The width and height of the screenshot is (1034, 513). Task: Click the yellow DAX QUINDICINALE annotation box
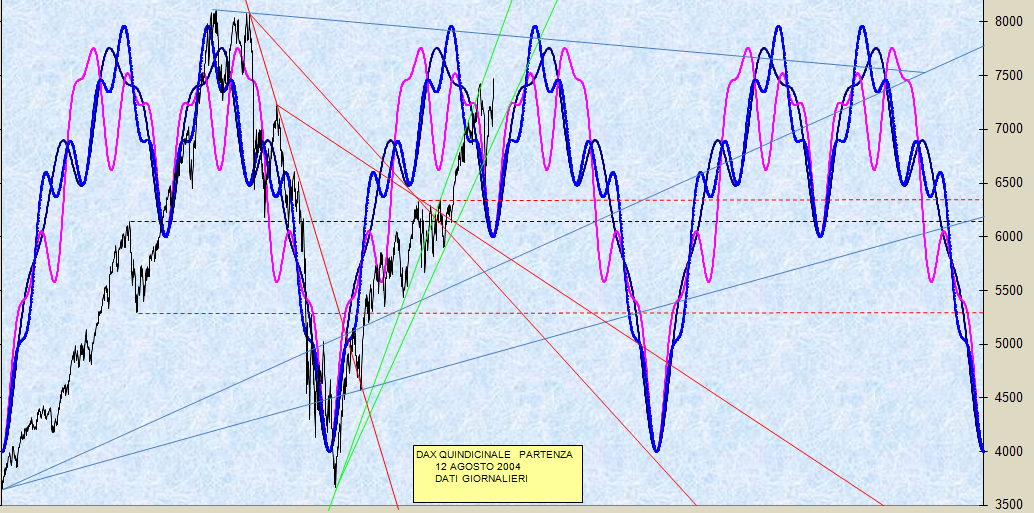click(498, 474)
